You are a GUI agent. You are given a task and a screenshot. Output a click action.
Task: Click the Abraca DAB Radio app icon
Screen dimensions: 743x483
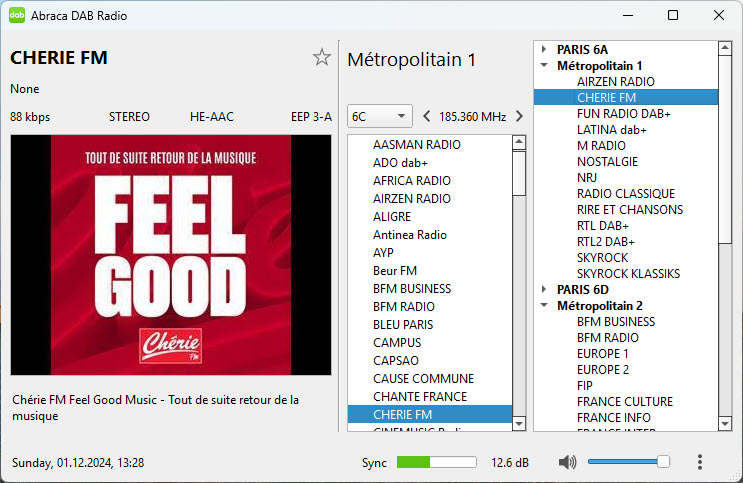coord(17,15)
